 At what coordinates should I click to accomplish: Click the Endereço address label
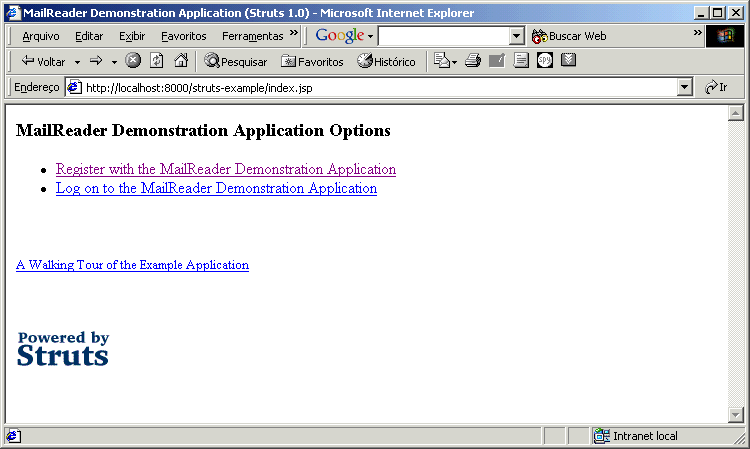36,87
